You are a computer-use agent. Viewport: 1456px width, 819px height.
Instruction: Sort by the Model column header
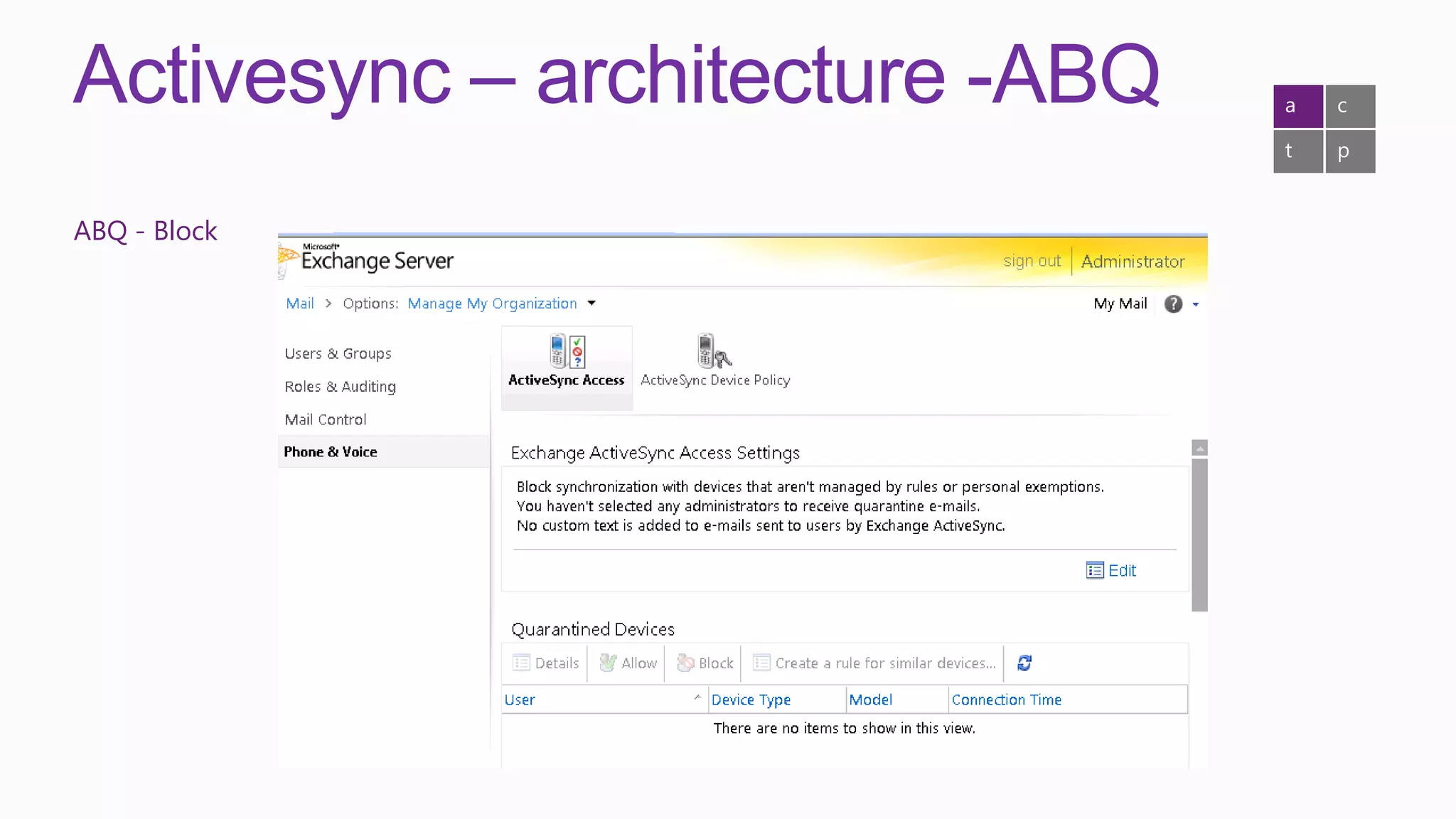[x=897, y=700]
